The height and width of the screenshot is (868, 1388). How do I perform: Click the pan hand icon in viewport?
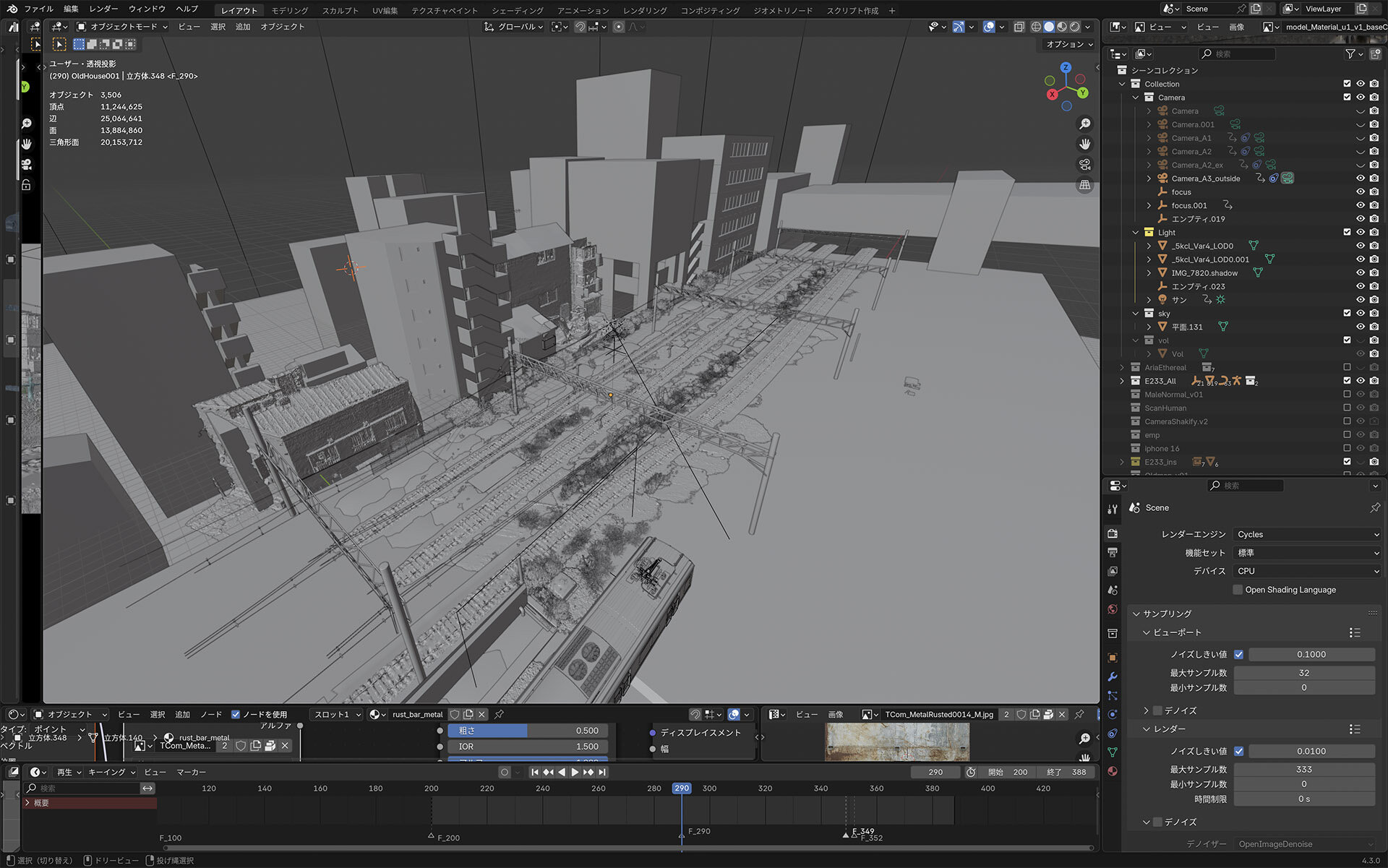click(1084, 145)
